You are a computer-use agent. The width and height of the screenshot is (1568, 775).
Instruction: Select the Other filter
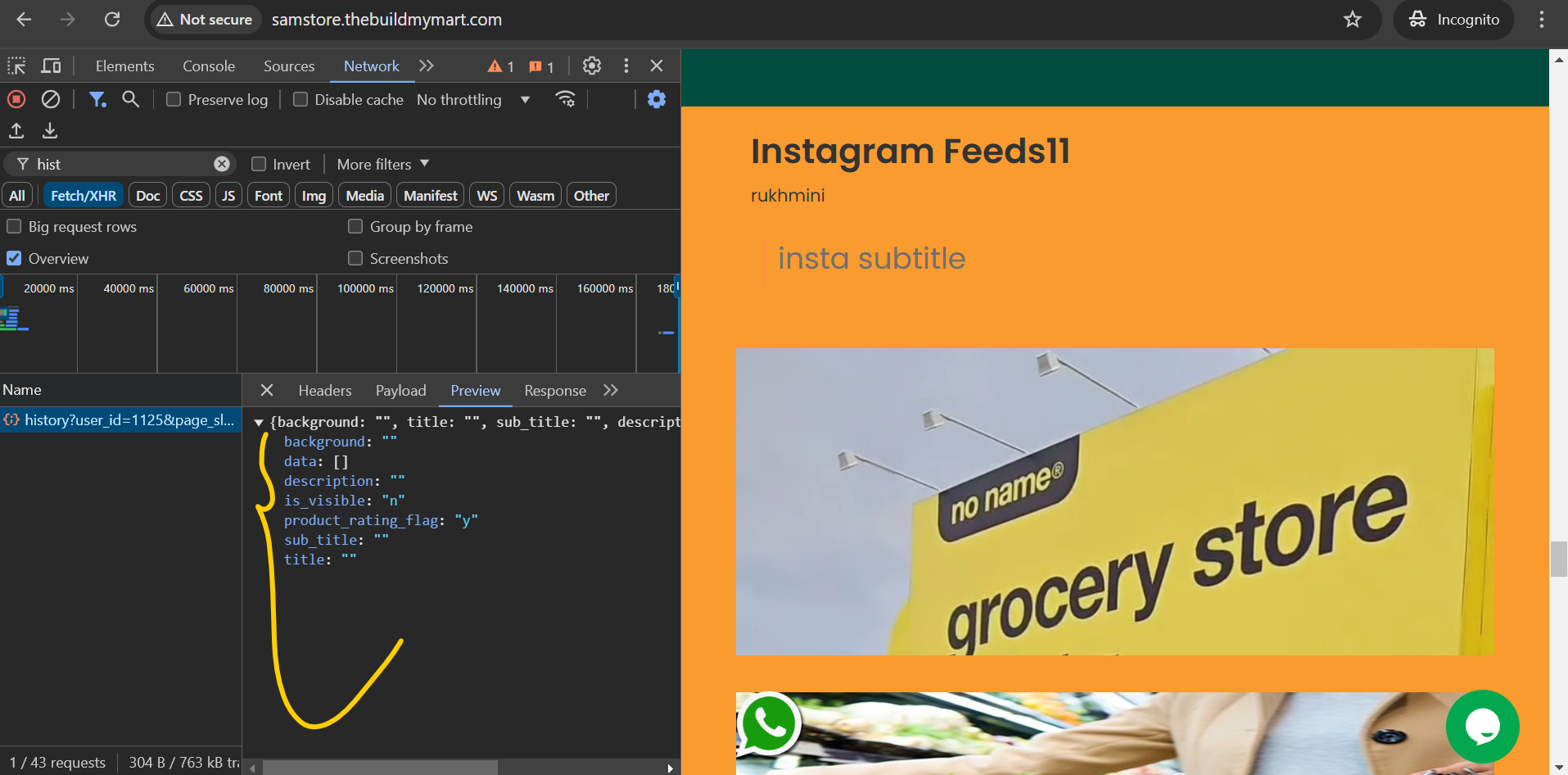click(591, 195)
